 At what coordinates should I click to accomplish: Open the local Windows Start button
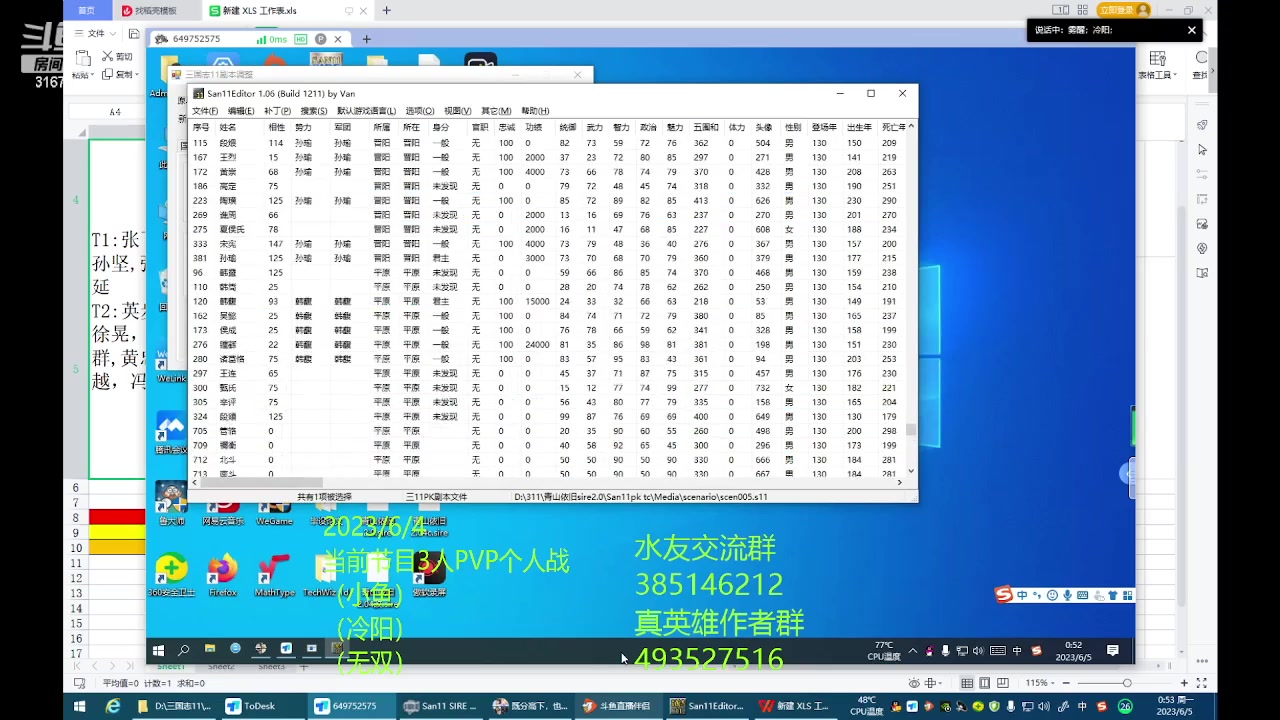(80, 706)
